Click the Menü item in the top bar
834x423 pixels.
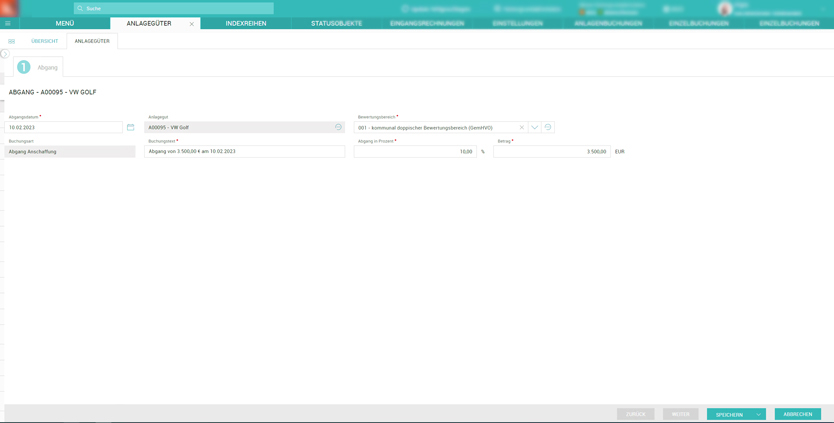64,23
